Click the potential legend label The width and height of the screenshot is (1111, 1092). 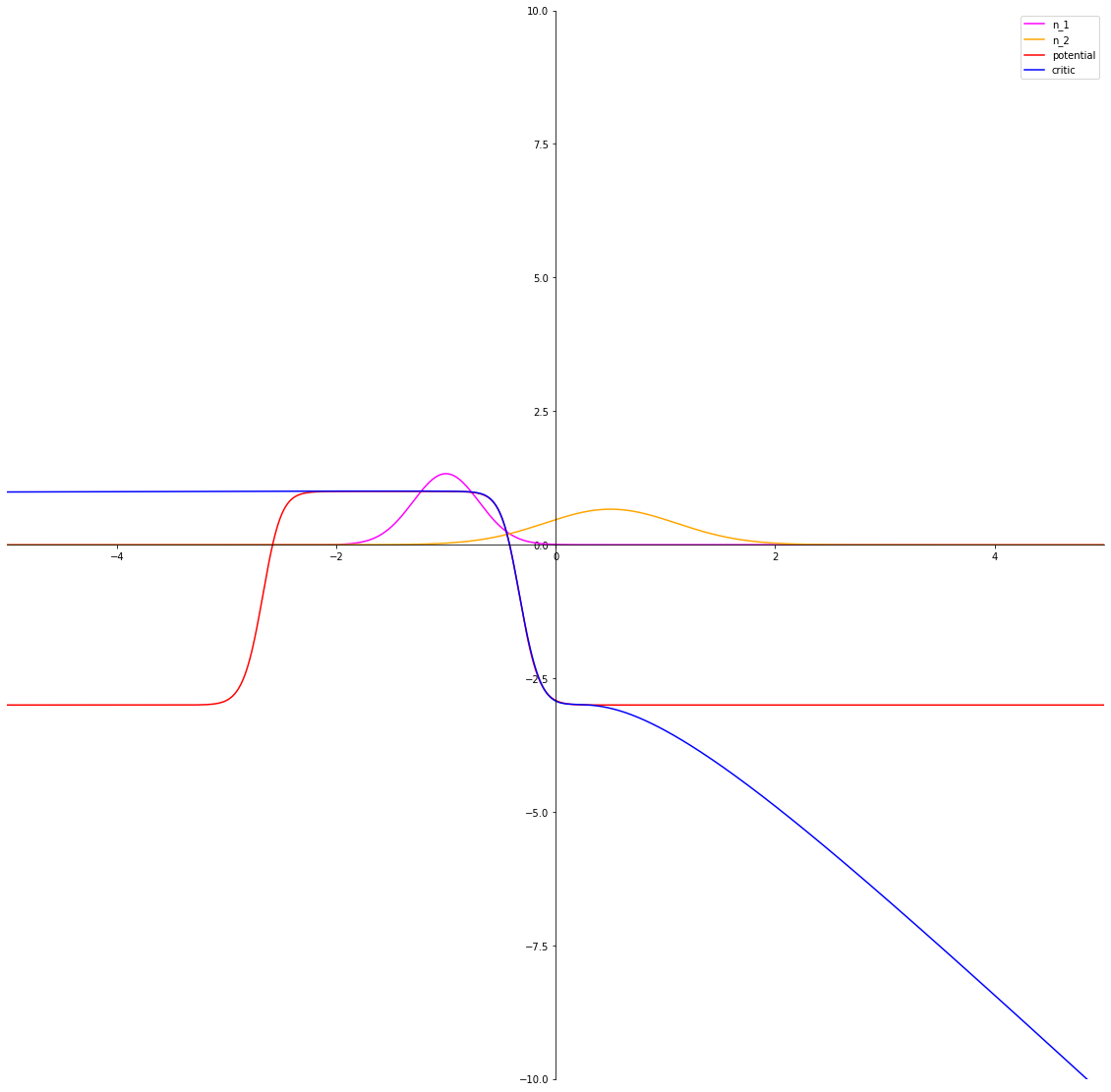click(x=1074, y=55)
